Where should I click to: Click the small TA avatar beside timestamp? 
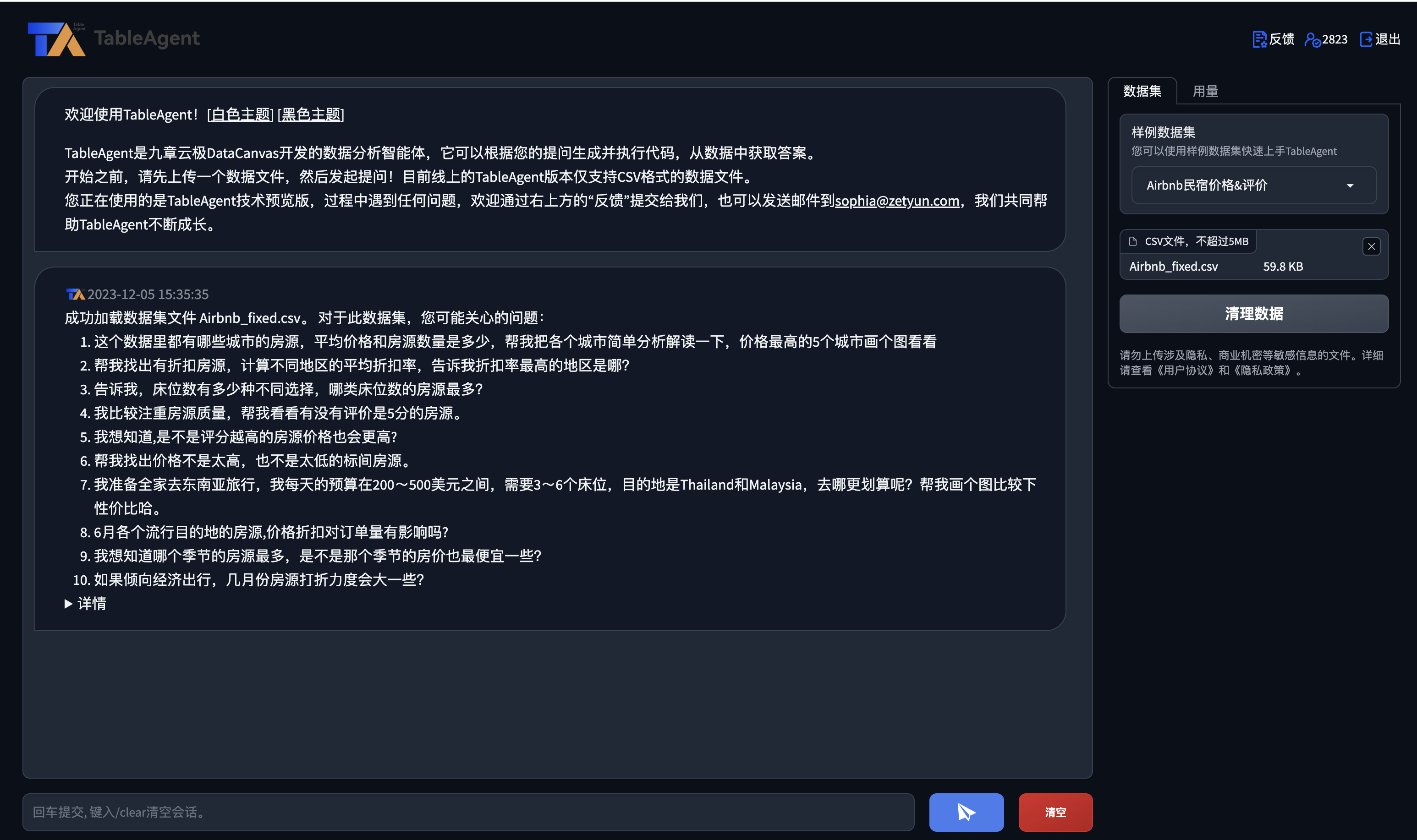75,295
